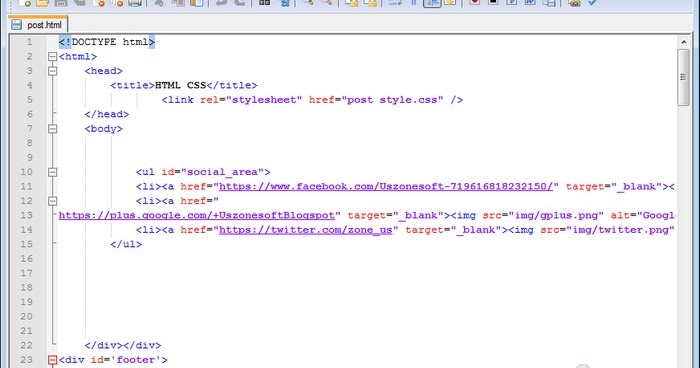The height and width of the screenshot is (368, 700).
Task: Click the red Record macro icon
Action: point(474,2)
